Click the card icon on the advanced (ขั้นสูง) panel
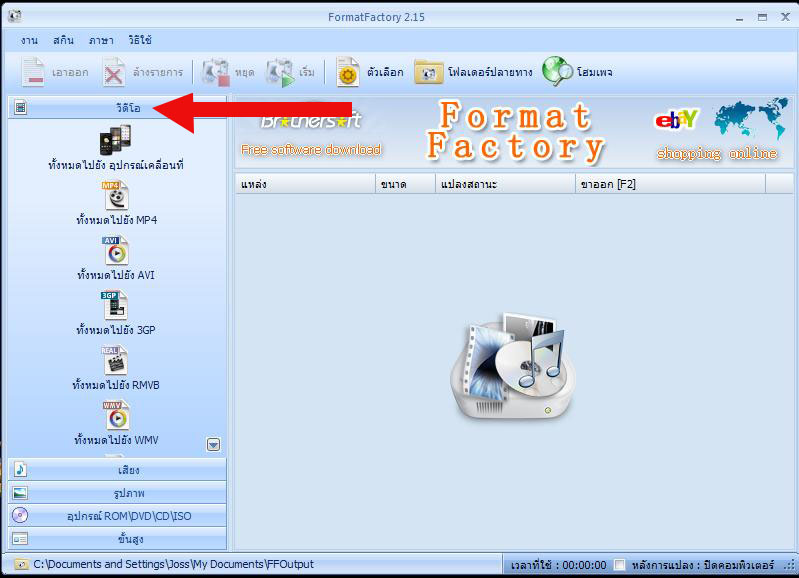This screenshot has width=799, height=578. coord(20,539)
